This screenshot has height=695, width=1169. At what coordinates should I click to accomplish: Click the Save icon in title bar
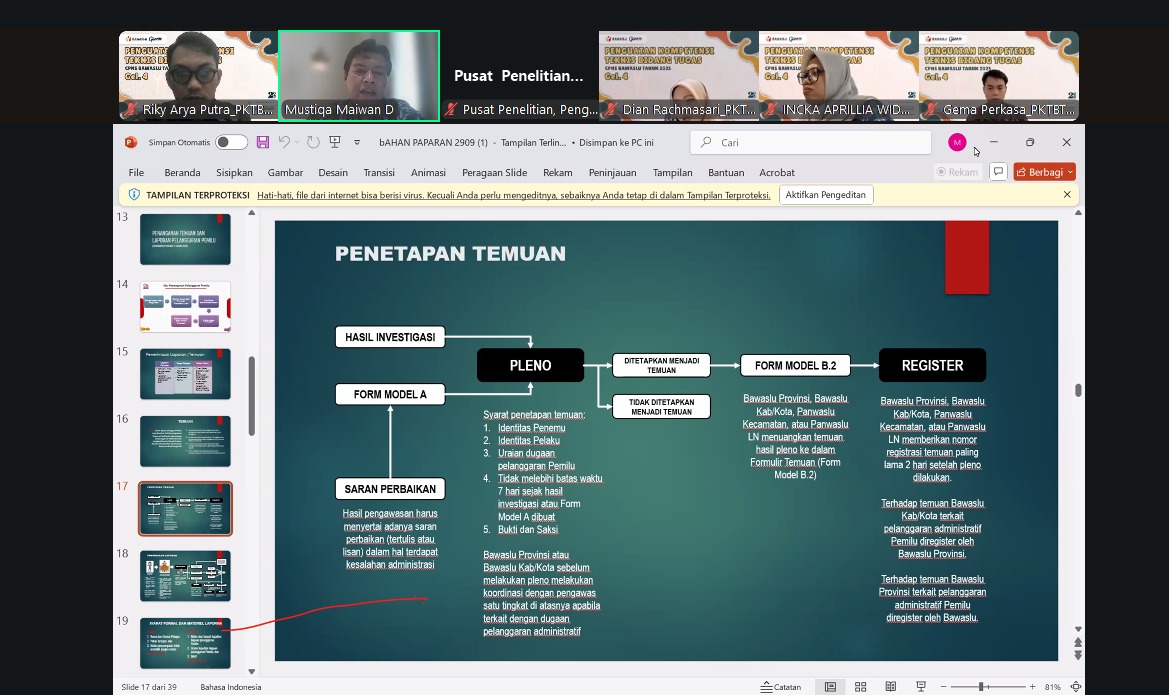point(263,142)
